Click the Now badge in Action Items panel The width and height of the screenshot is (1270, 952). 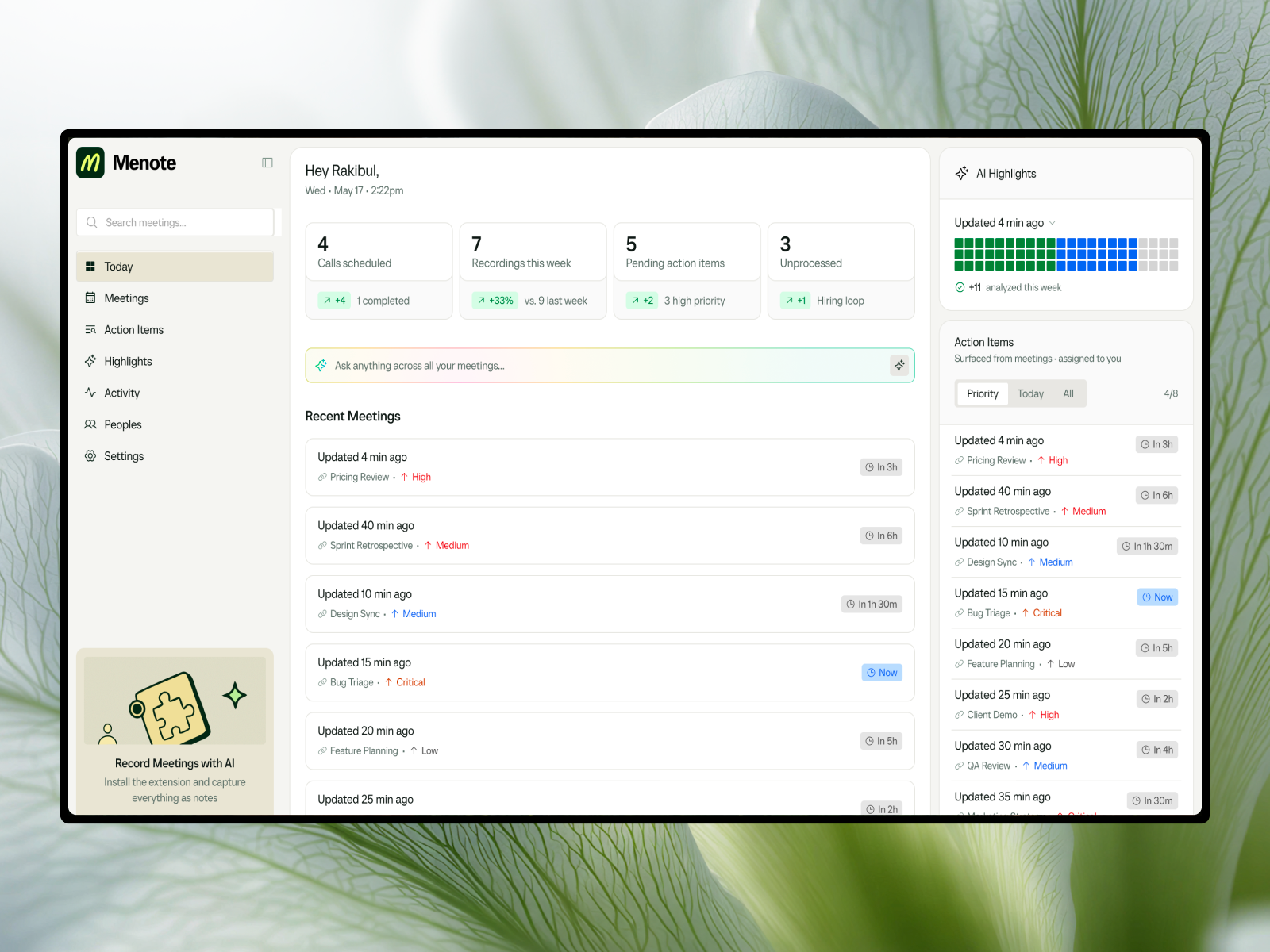point(1157,597)
